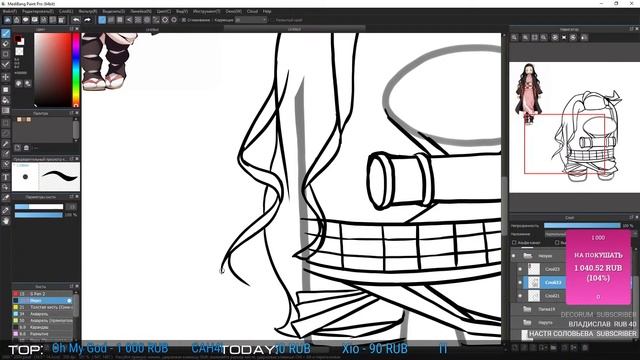Adjust the brush opacity slider
This screenshot has height=360, width=640.
point(39,215)
